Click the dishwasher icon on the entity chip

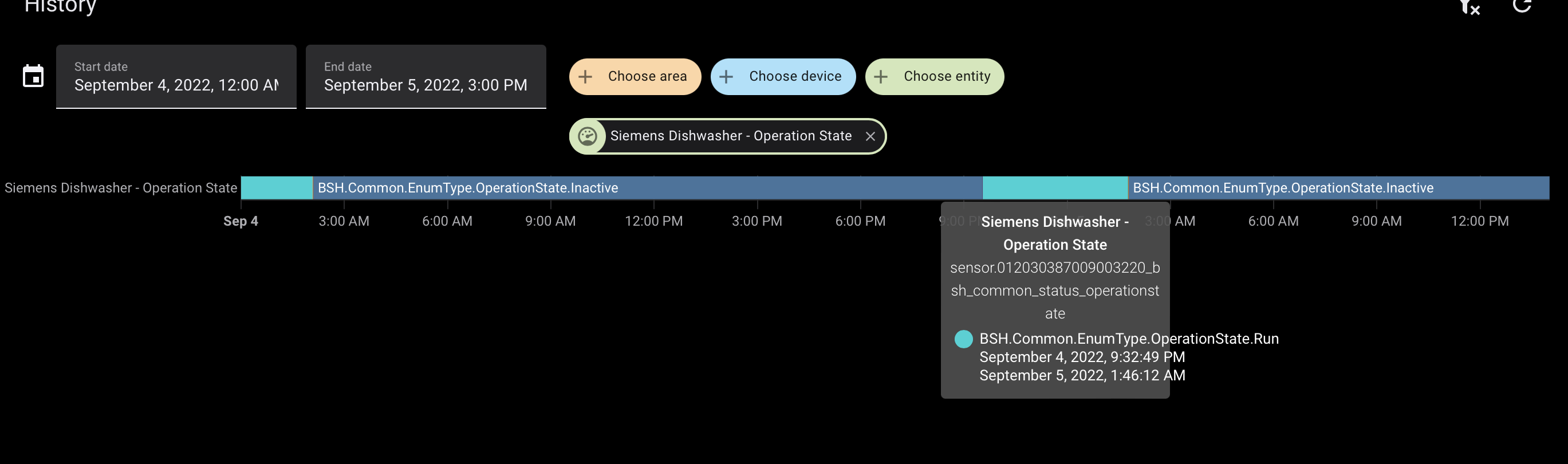click(588, 136)
